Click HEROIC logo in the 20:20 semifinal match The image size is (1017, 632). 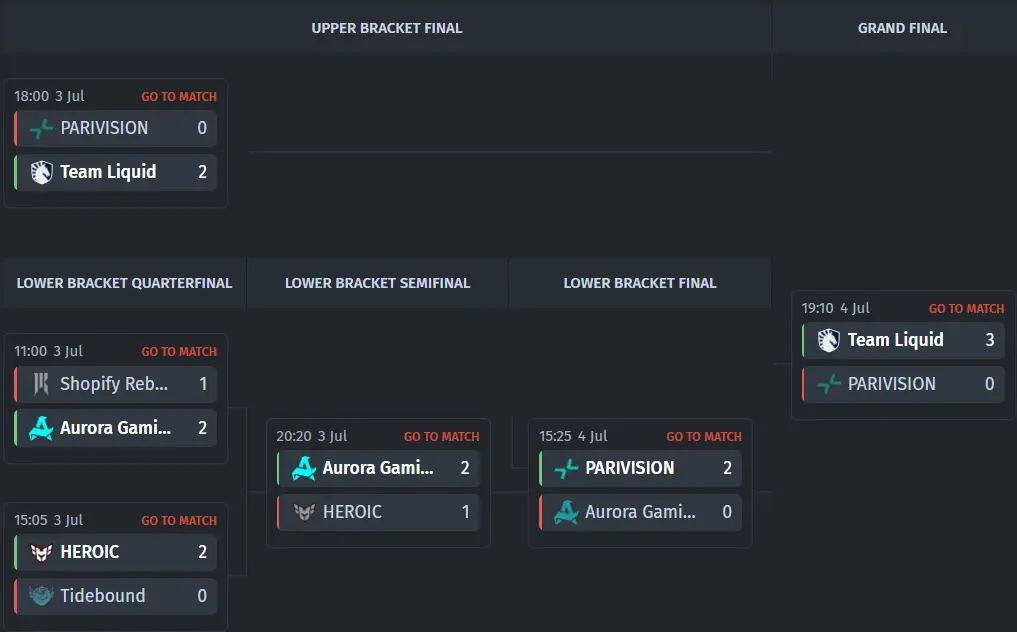click(x=304, y=512)
